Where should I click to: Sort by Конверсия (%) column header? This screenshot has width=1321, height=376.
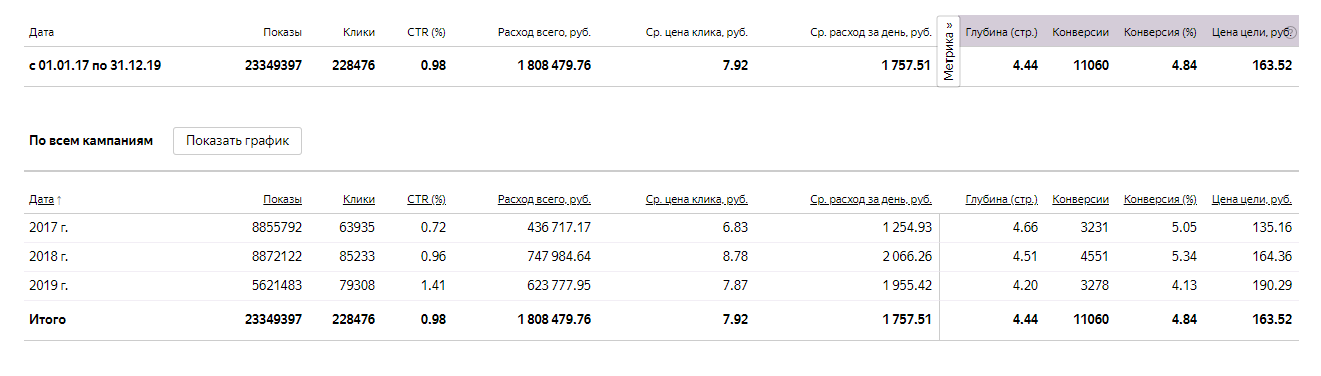point(1160,199)
